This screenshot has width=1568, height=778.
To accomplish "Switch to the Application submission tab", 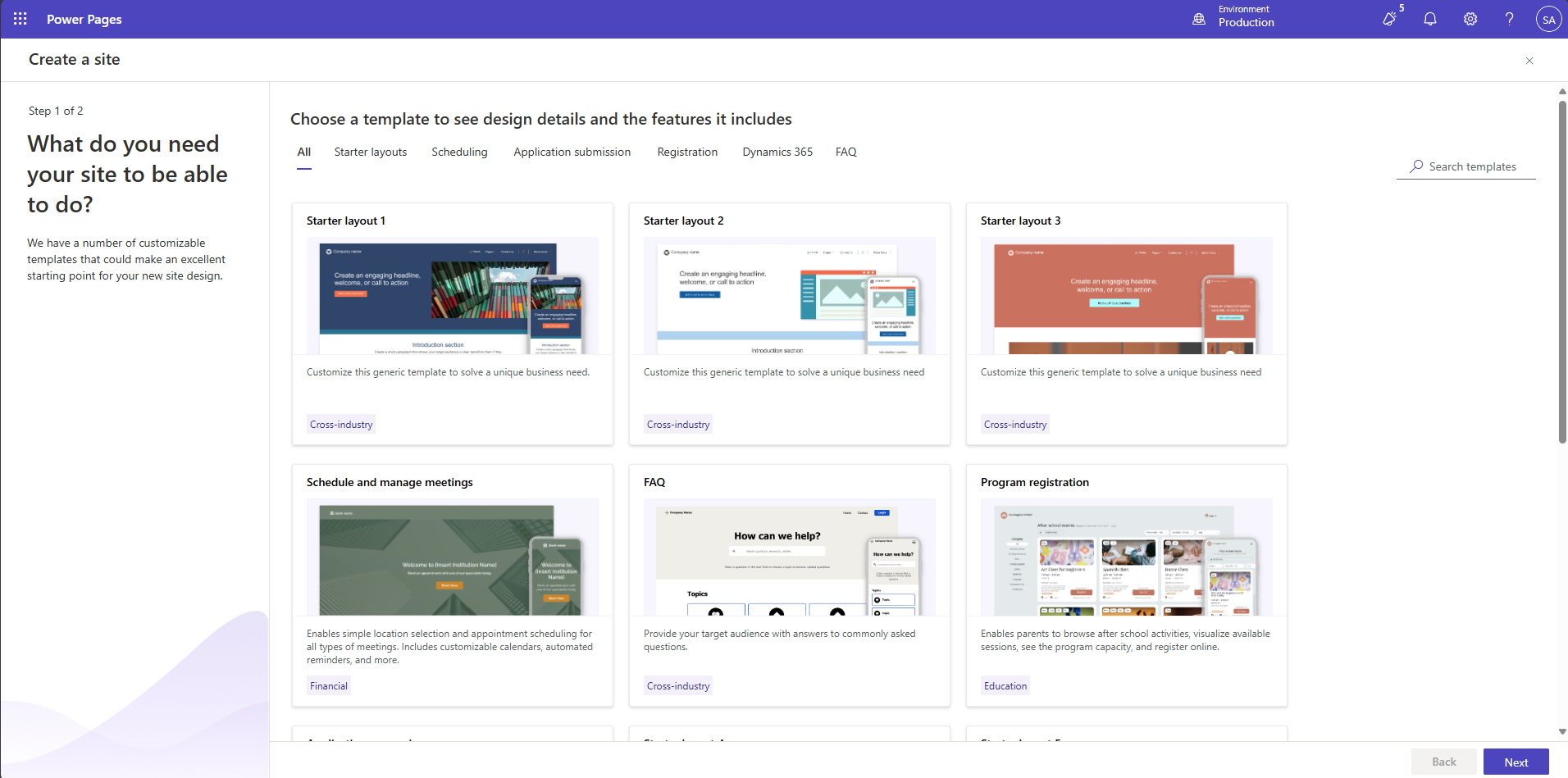I will point(572,152).
